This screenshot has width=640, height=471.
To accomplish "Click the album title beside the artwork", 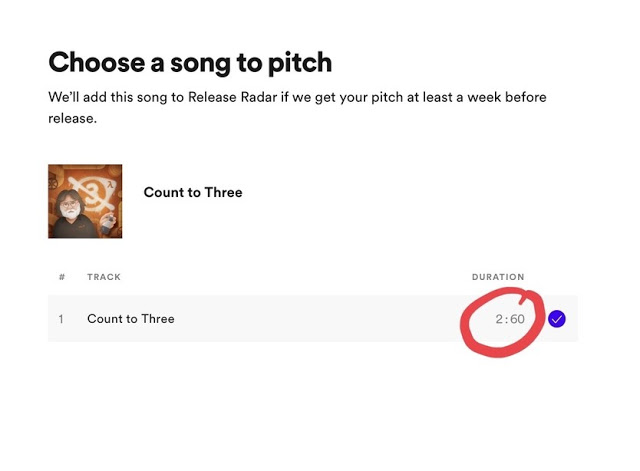I will click(193, 192).
